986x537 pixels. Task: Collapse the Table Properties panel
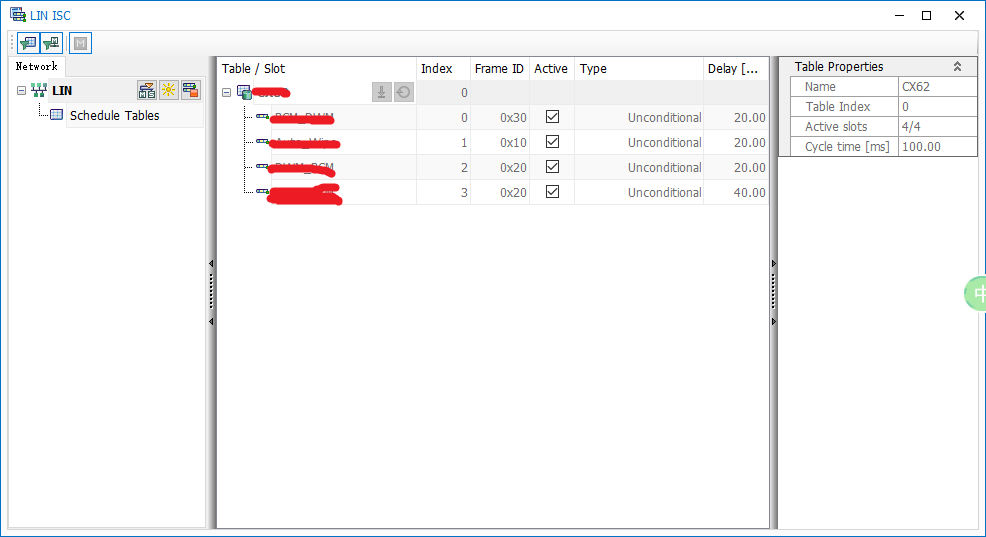pos(957,67)
